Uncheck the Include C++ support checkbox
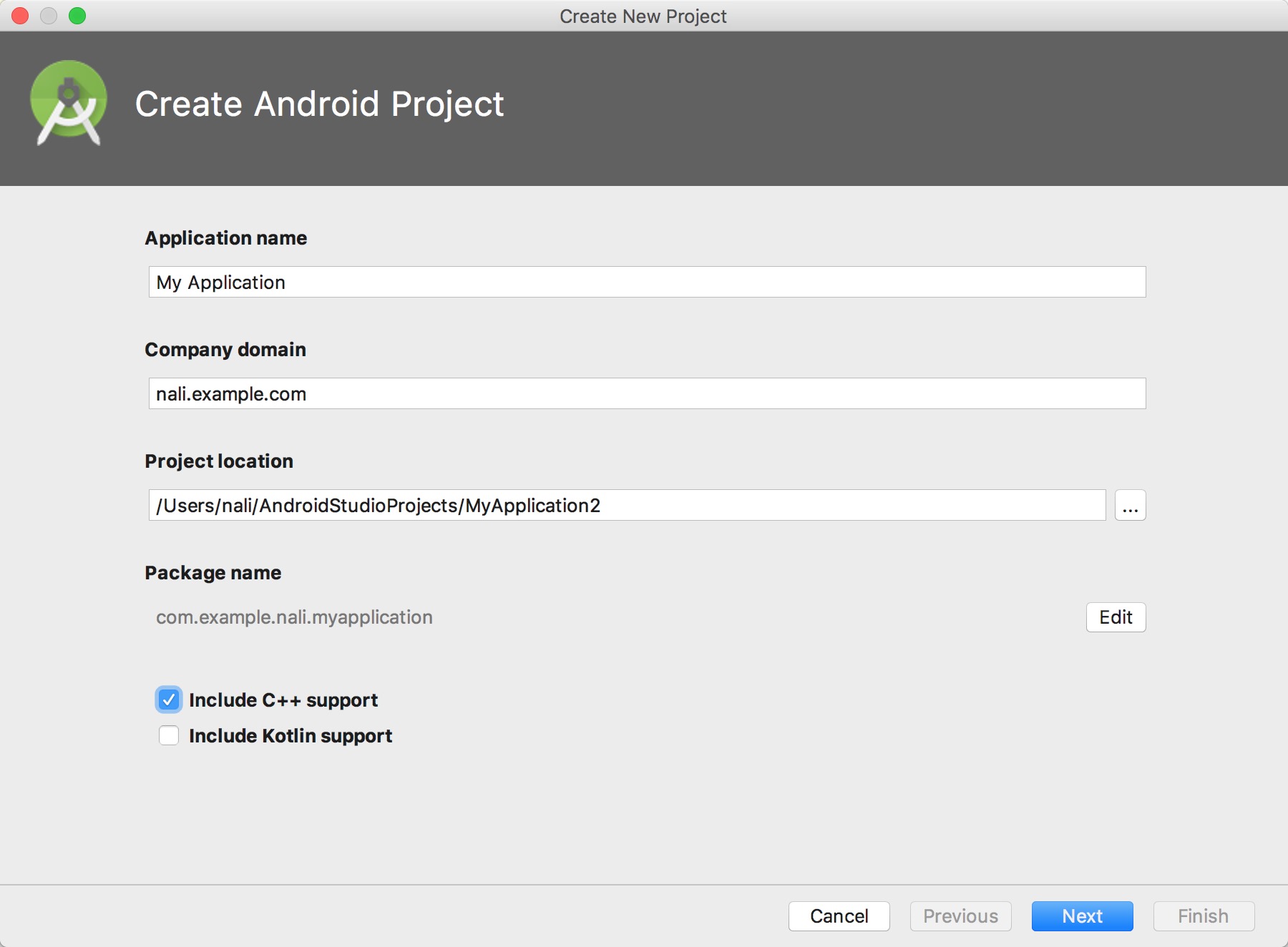The height and width of the screenshot is (947, 1288). 169,700
